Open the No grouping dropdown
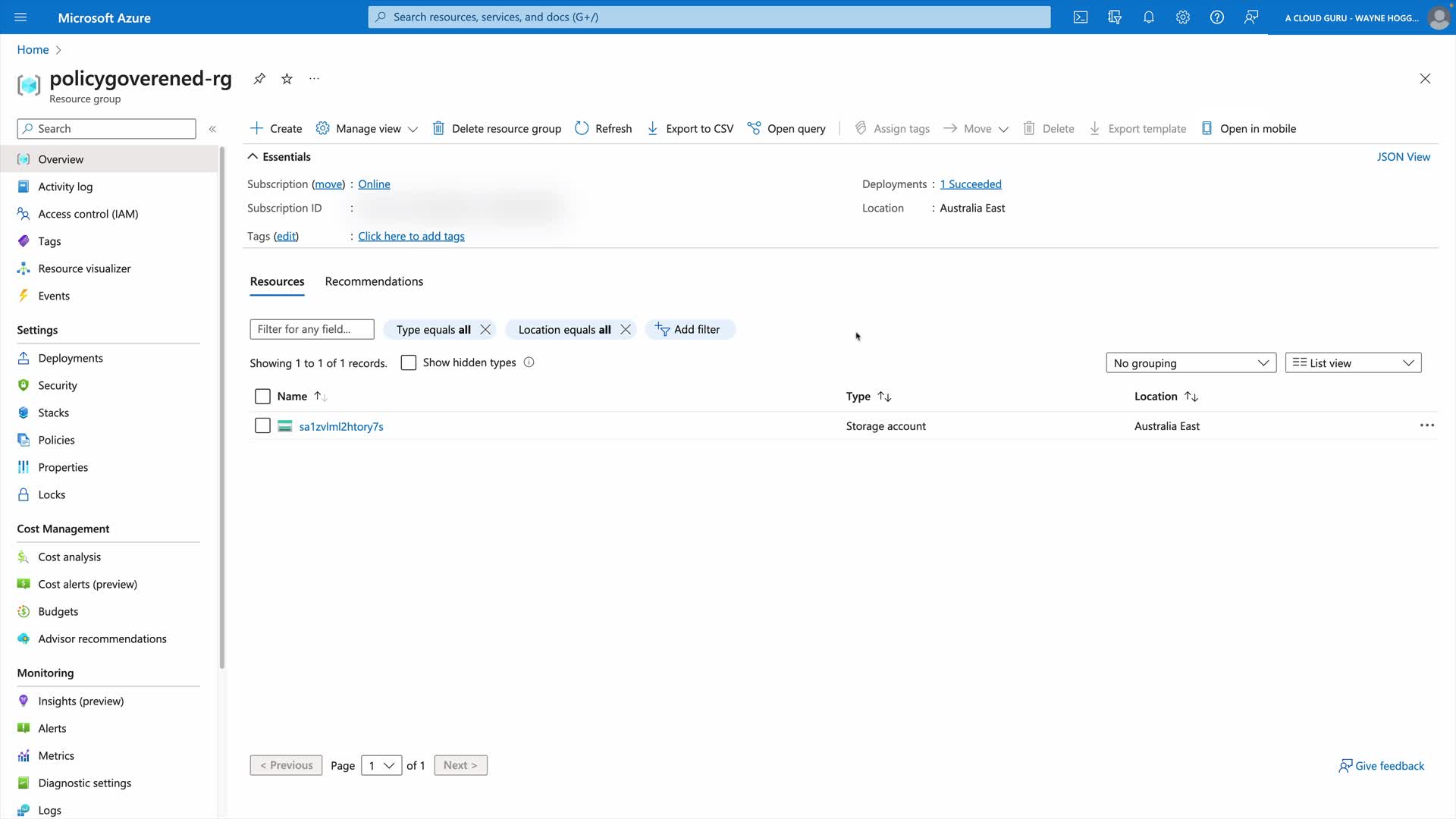 tap(1191, 363)
